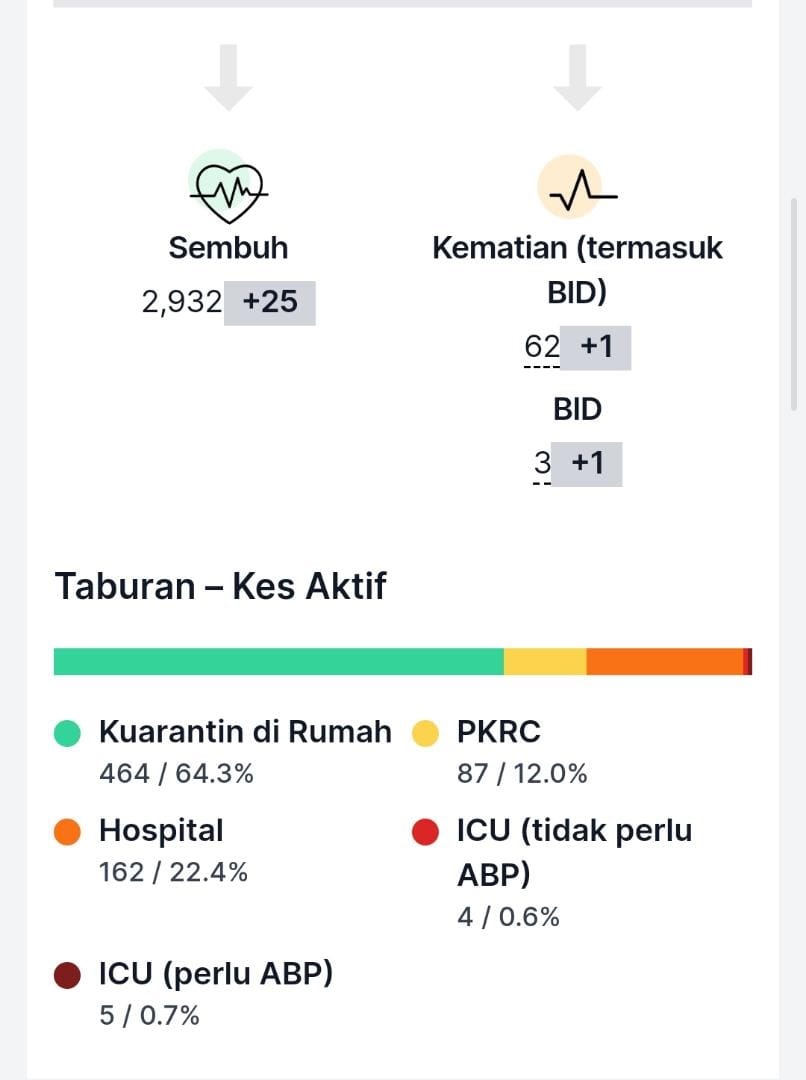Click the Taburan – Kes Aktif heading
Image resolution: width=806 pixels, height=1080 pixels.
pyautogui.click(x=220, y=587)
